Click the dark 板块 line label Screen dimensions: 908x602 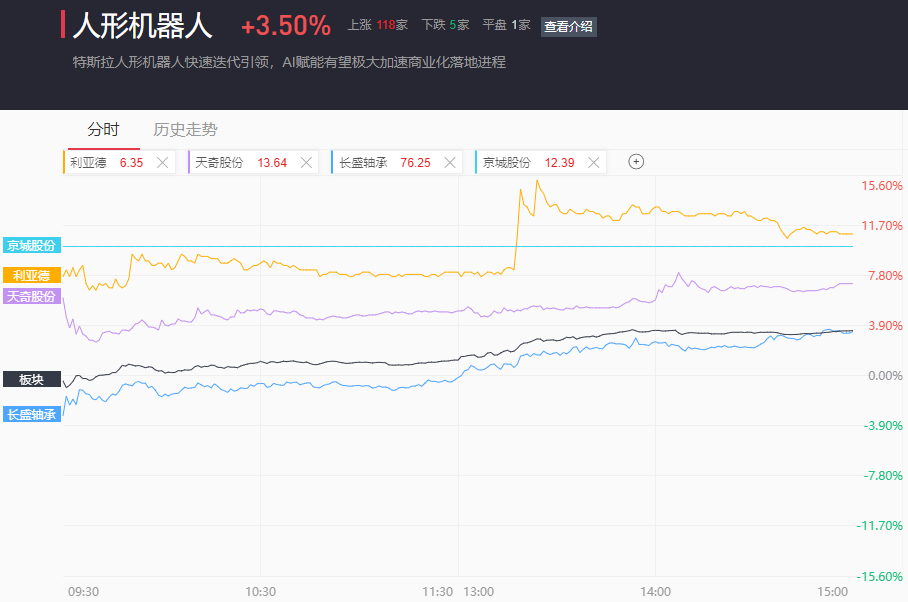pos(31,379)
